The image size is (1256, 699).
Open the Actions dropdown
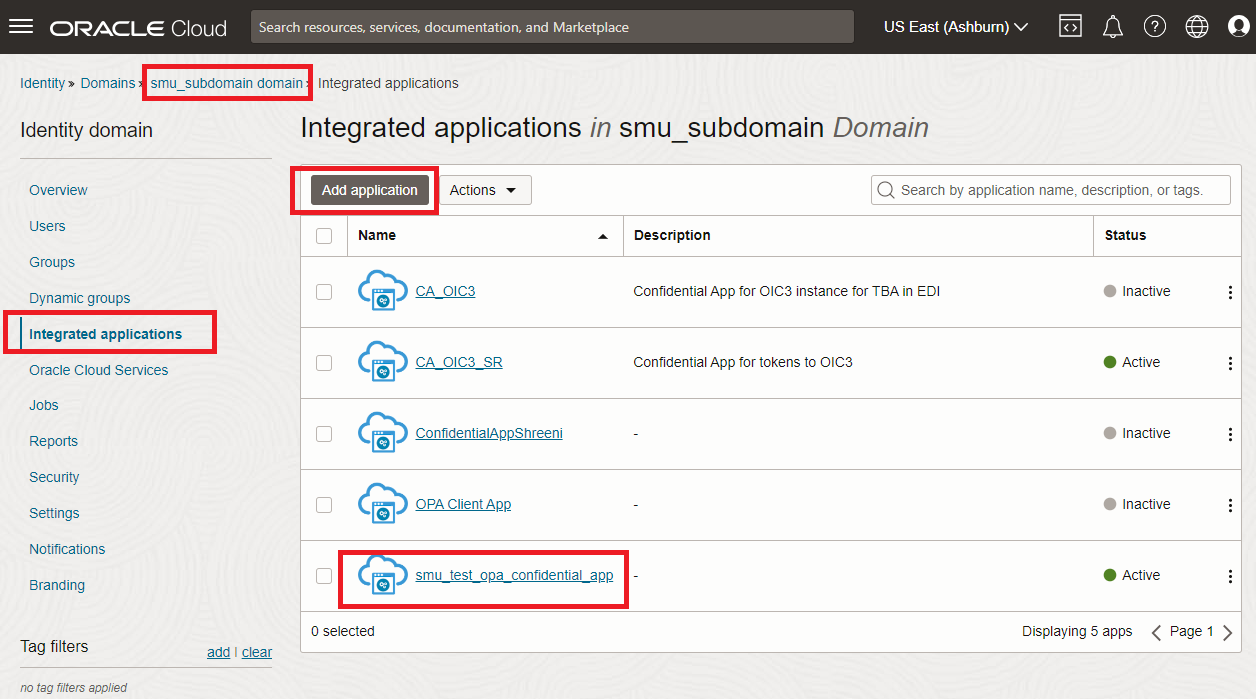pyautogui.click(x=484, y=189)
